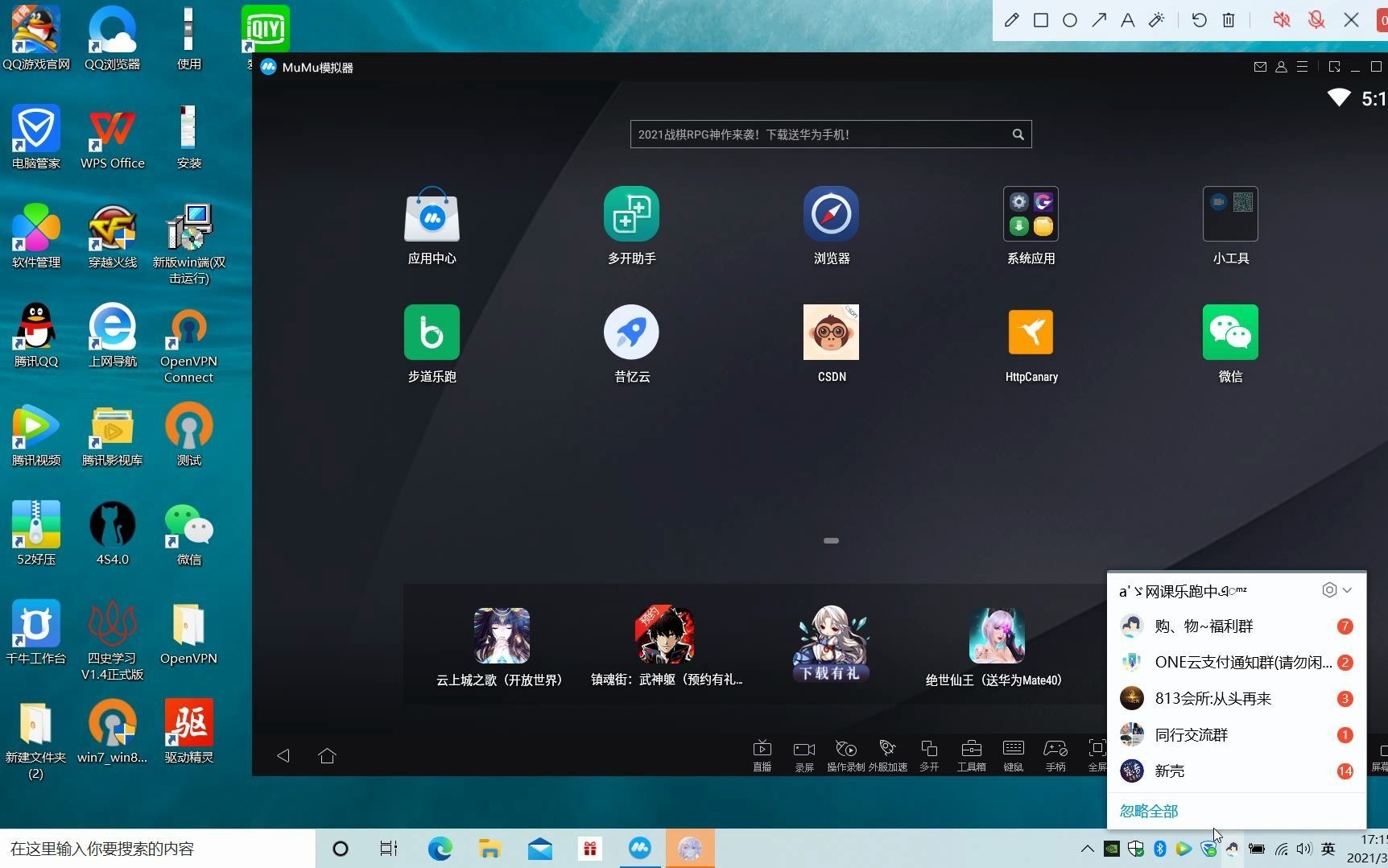Click the Windows taskbar search field

pyautogui.click(x=158, y=849)
